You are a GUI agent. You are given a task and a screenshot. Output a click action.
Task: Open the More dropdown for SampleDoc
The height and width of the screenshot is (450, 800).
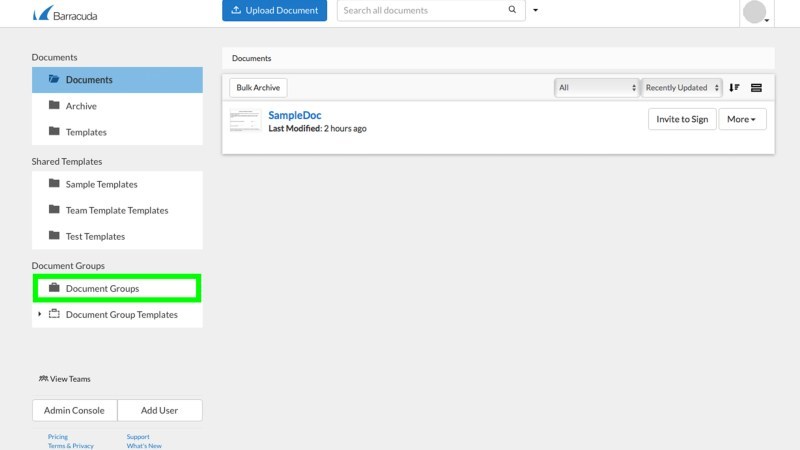tap(742, 119)
